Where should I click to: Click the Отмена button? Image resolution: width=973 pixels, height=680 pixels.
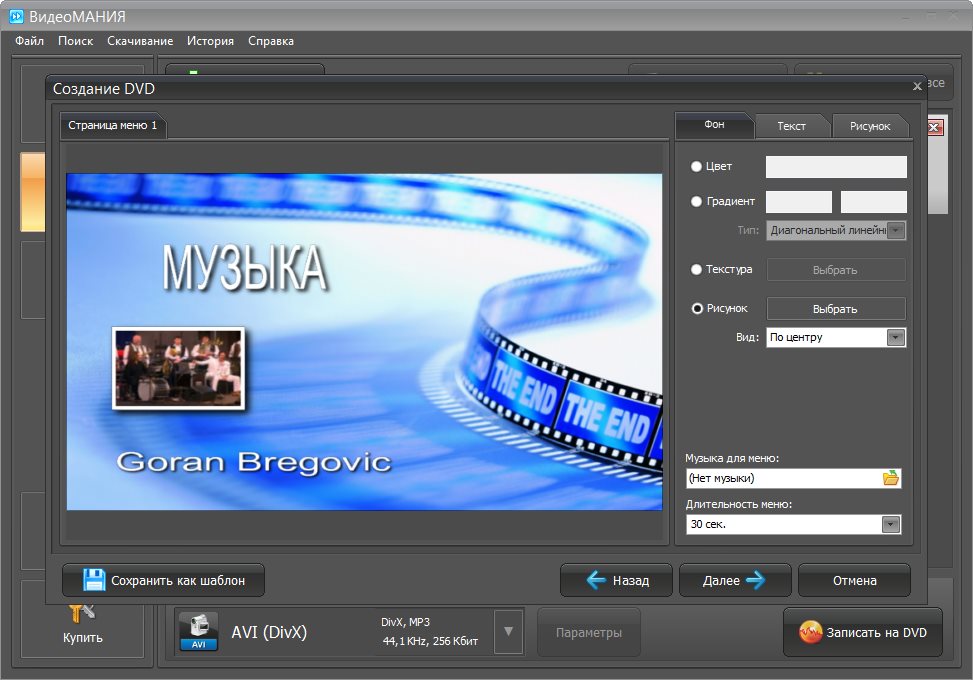854,580
